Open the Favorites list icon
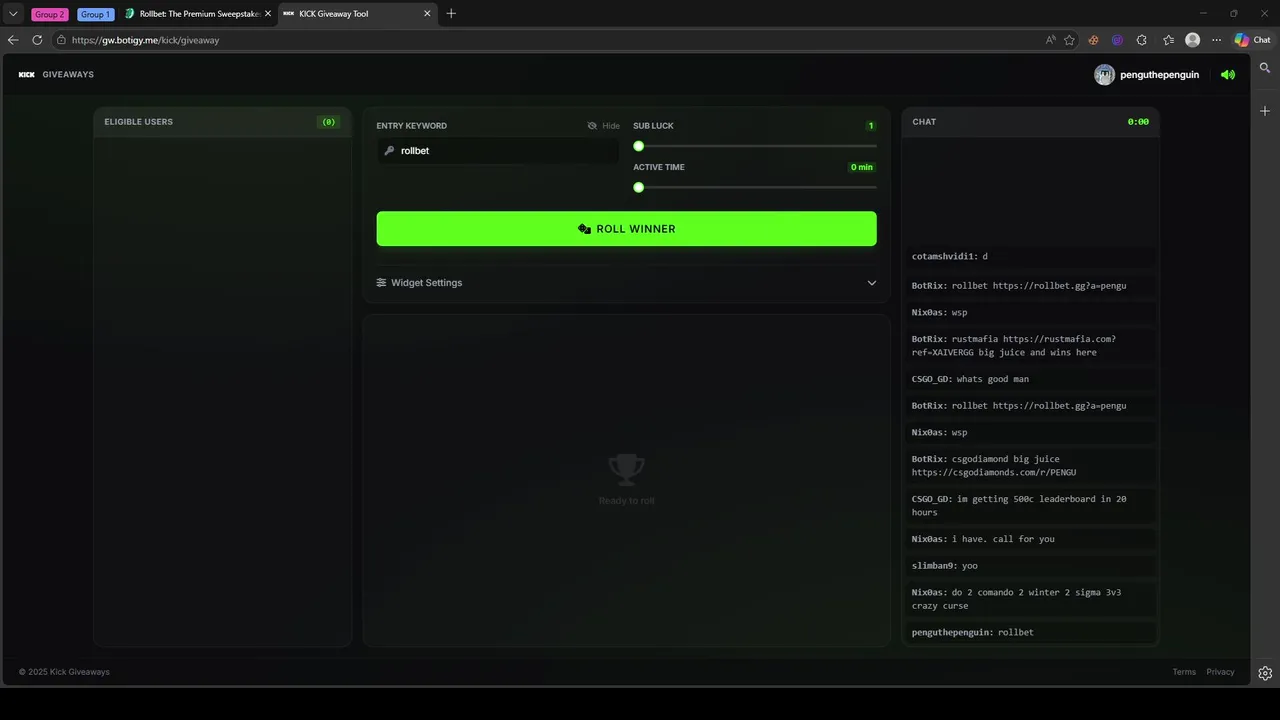This screenshot has height=720, width=1280. 1168,40
